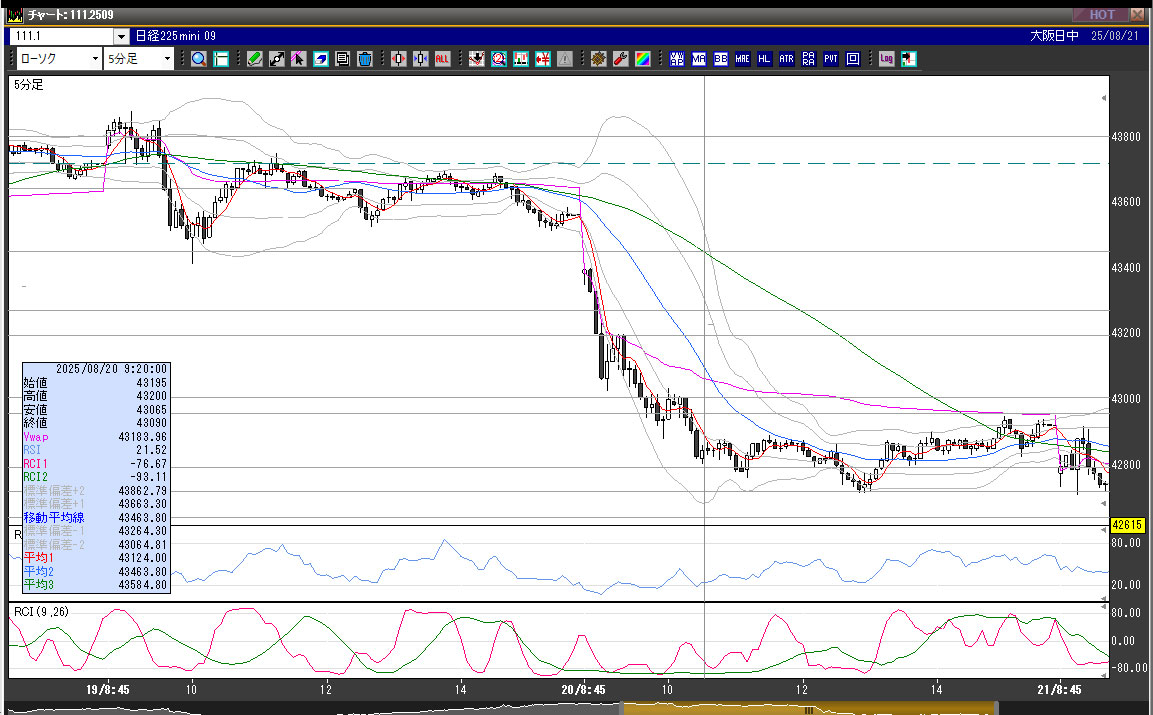Toggle the ATR indicator button
This screenshot has height=715, width=1153.
point(787,59)
